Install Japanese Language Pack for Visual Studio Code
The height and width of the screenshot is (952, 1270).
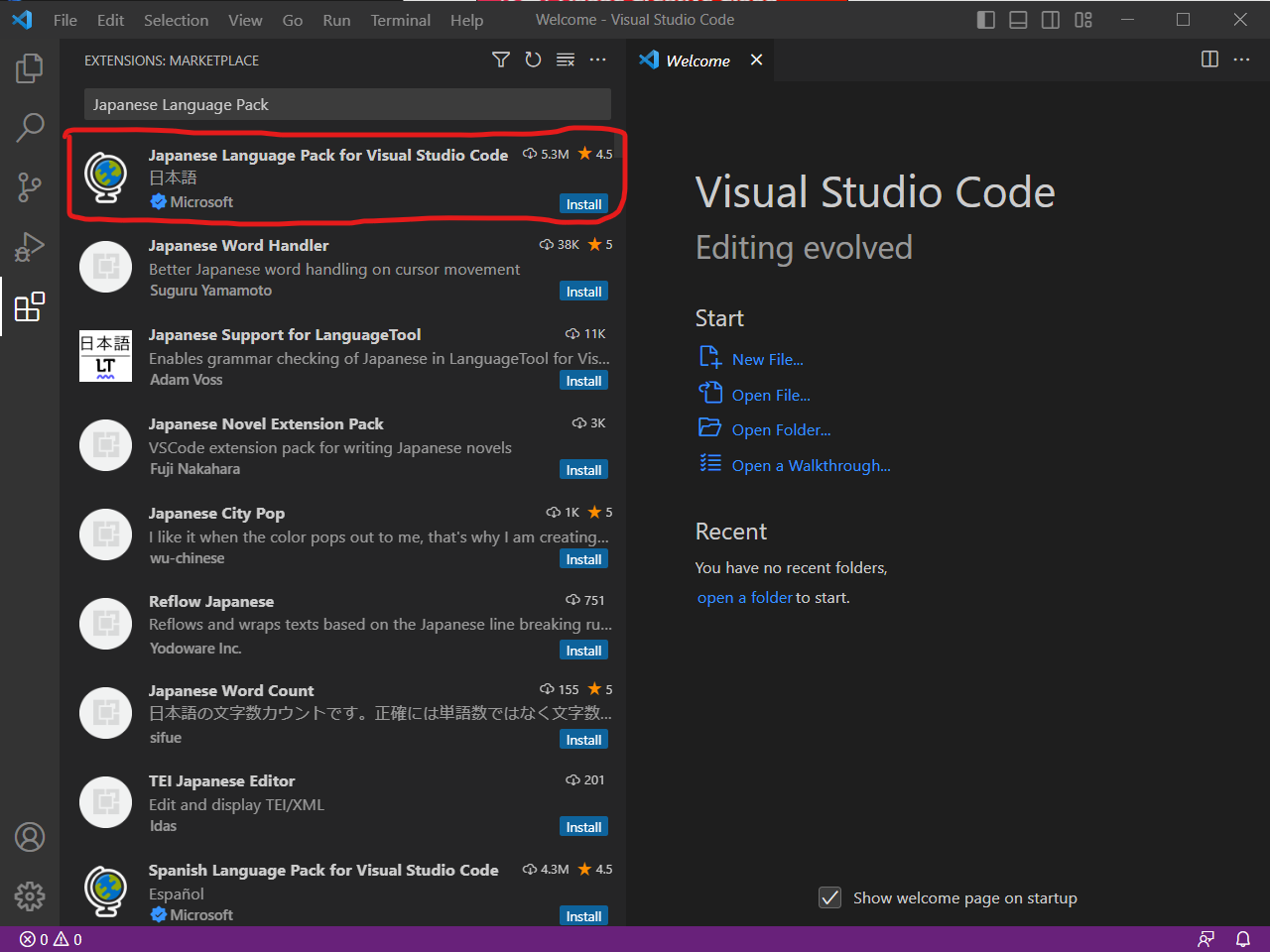coord(583,204)
